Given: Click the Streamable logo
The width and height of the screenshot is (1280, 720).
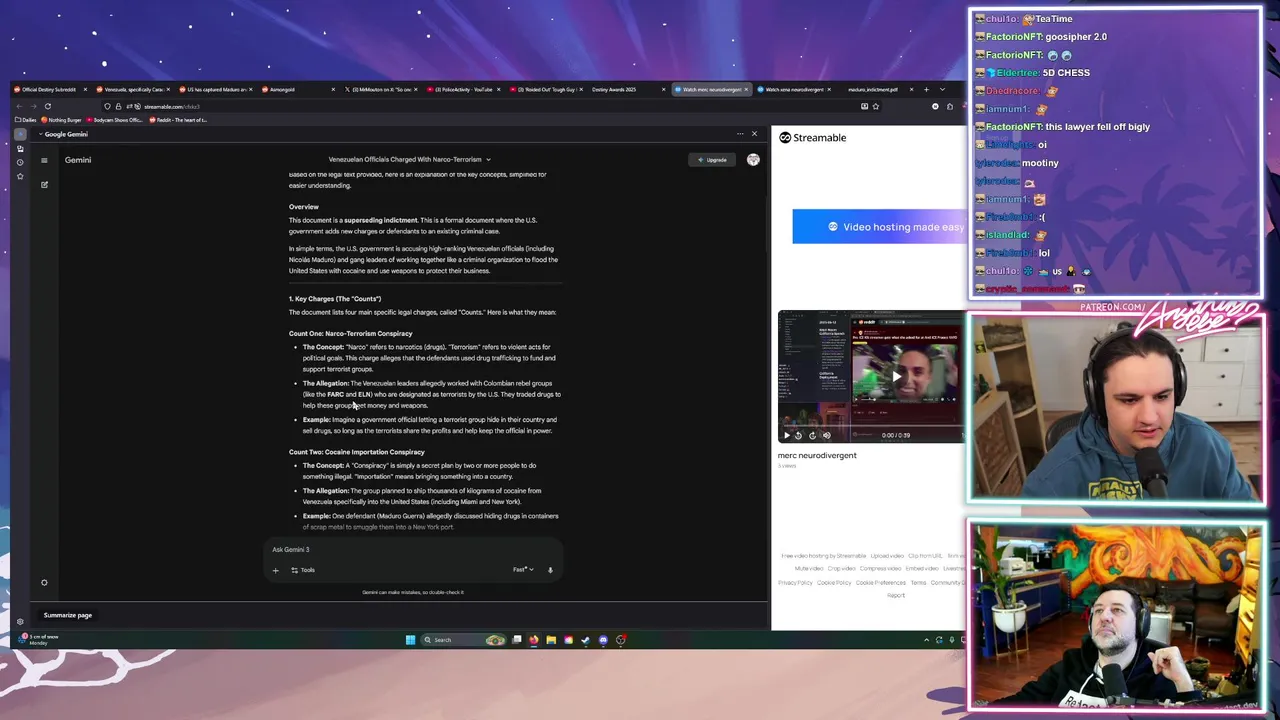Looking at the screenshot, I should [813, 138].
